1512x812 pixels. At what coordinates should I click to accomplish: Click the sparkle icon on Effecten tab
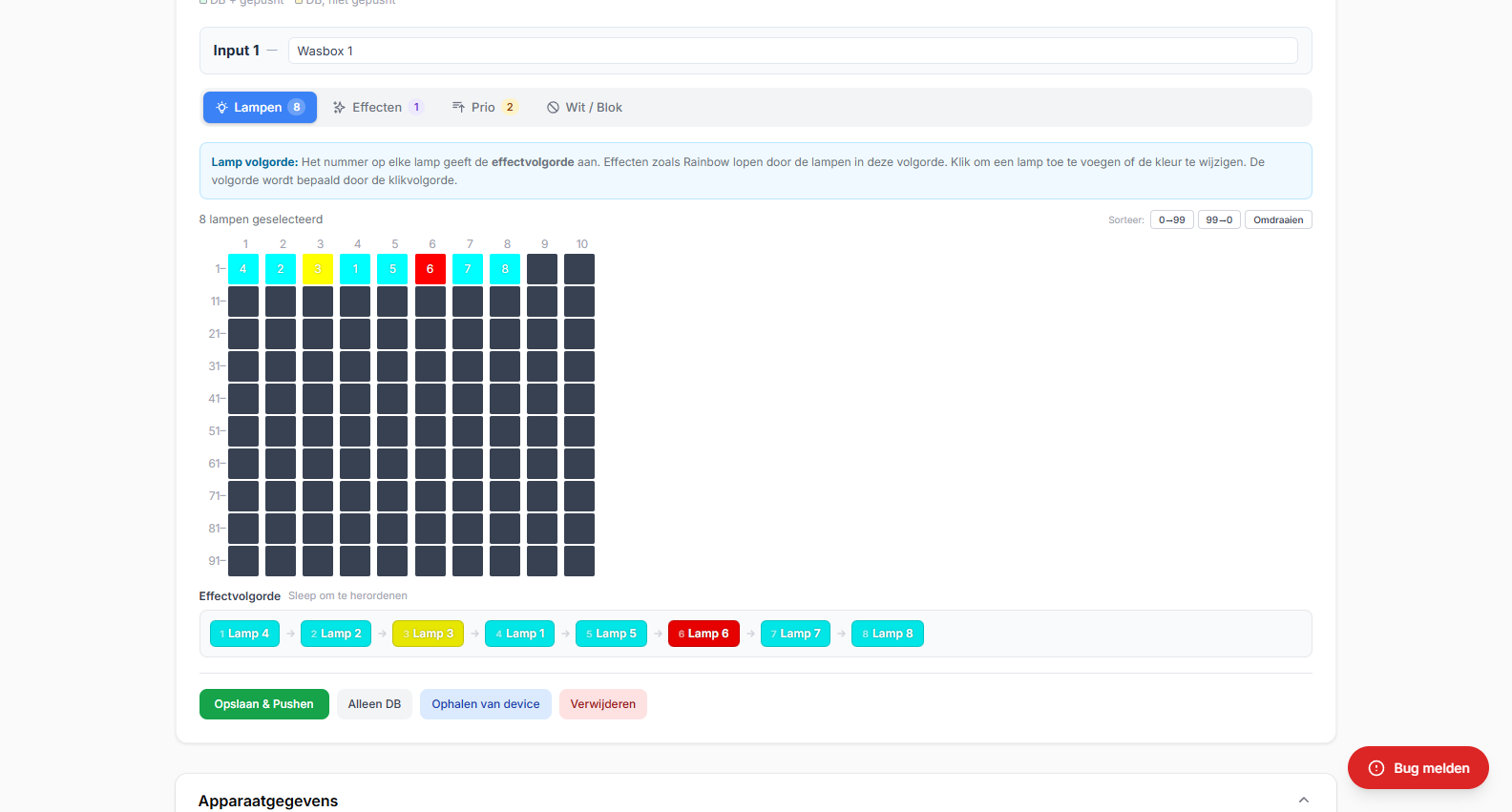click(339, 108)
